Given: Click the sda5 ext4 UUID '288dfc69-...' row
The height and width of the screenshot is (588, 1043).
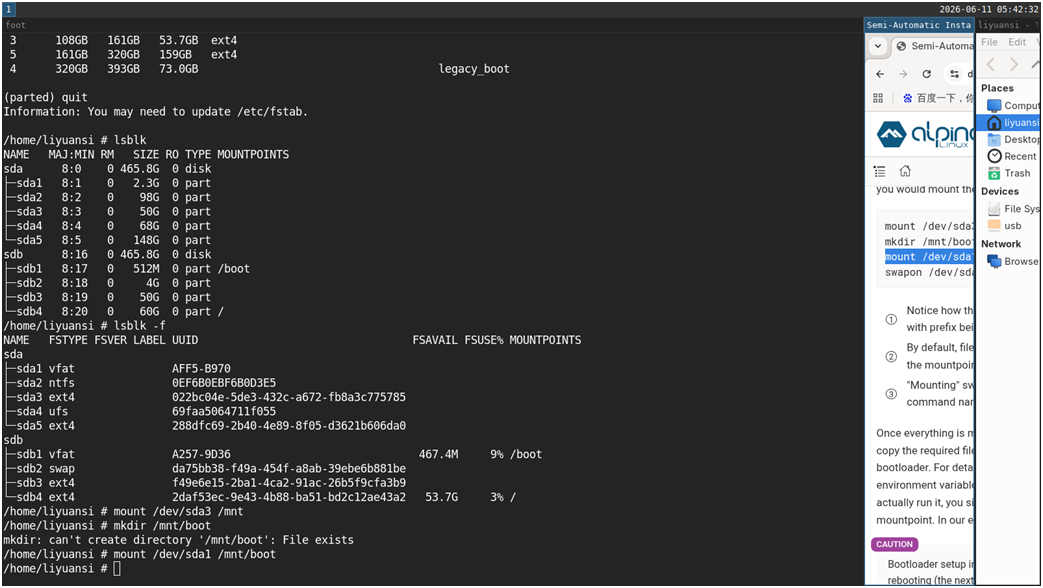Looking at the screenshot, I should pyautogui.click(x=204, y=426).
